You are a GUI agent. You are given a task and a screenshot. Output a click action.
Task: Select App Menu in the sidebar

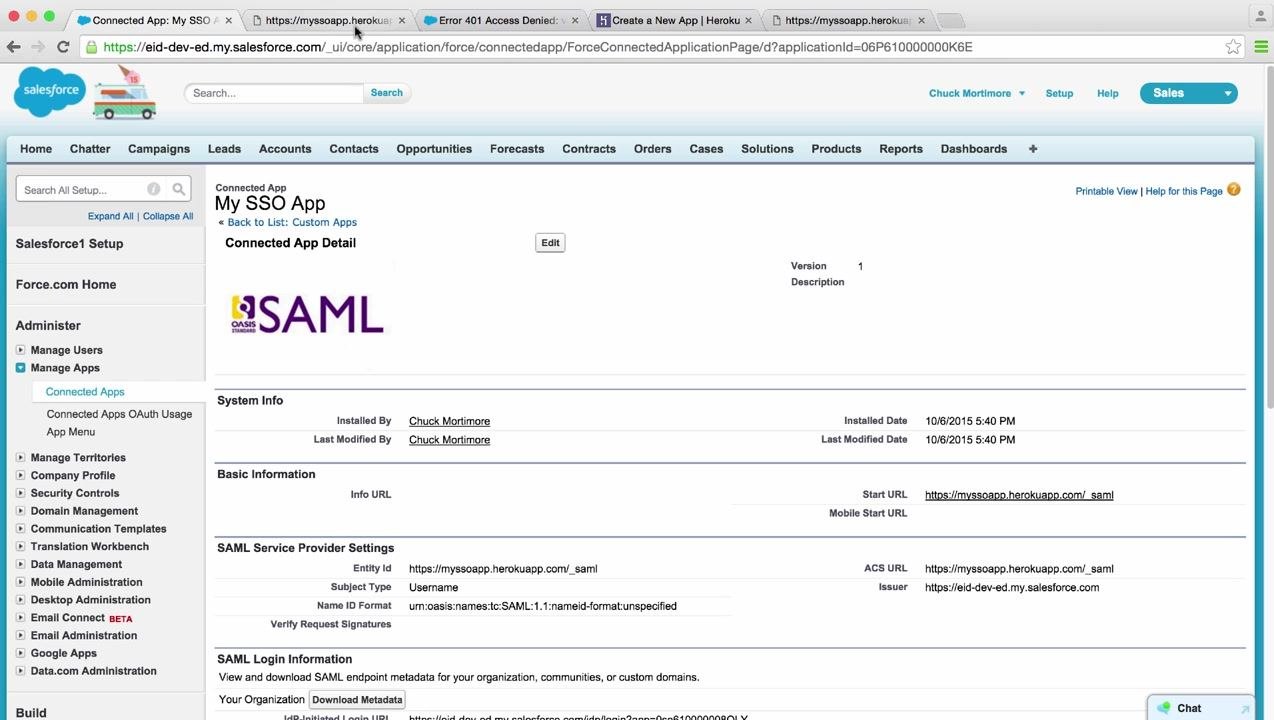pyautogui.click(x=71, y=432)
